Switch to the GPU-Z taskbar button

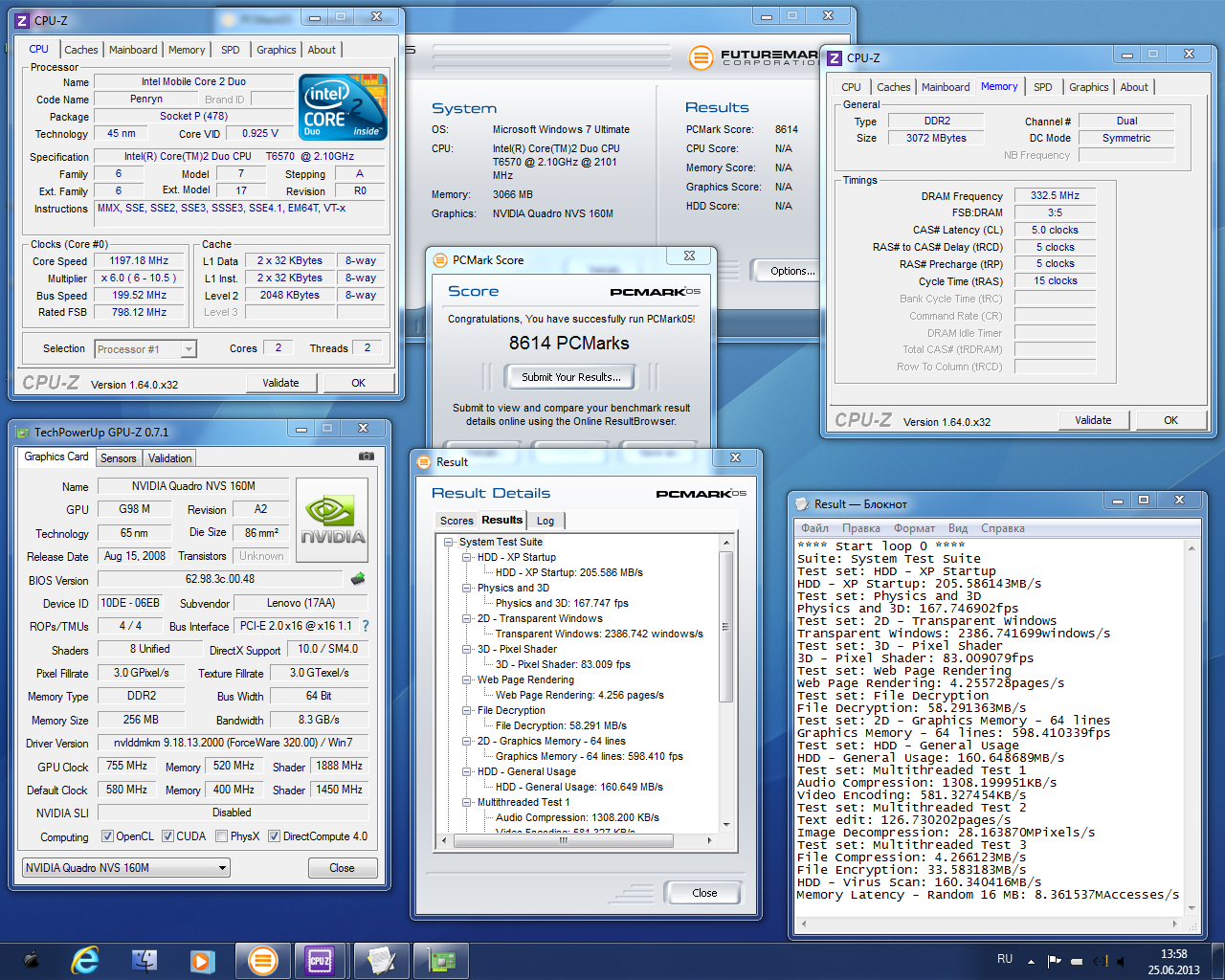pyautogui.click(x=440, y=960)
